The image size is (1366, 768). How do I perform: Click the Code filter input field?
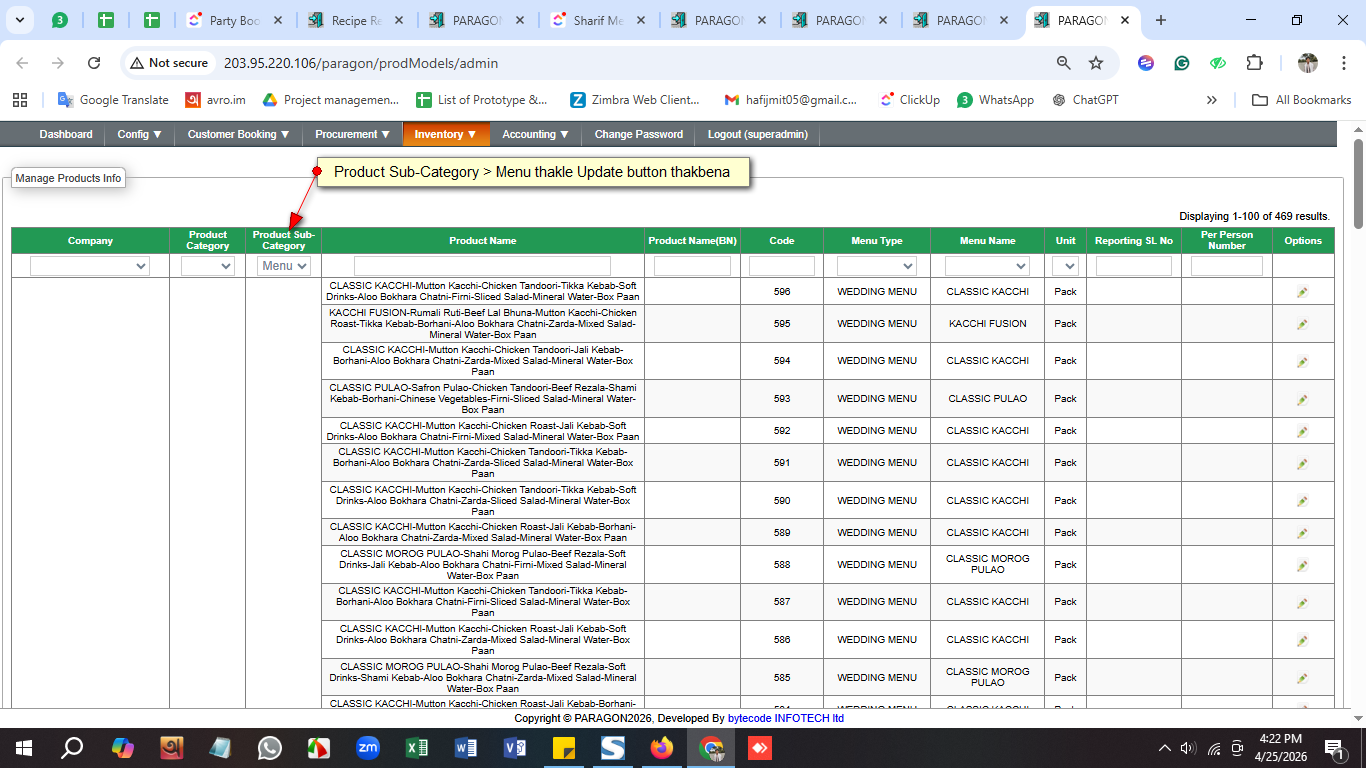(781, 266)
